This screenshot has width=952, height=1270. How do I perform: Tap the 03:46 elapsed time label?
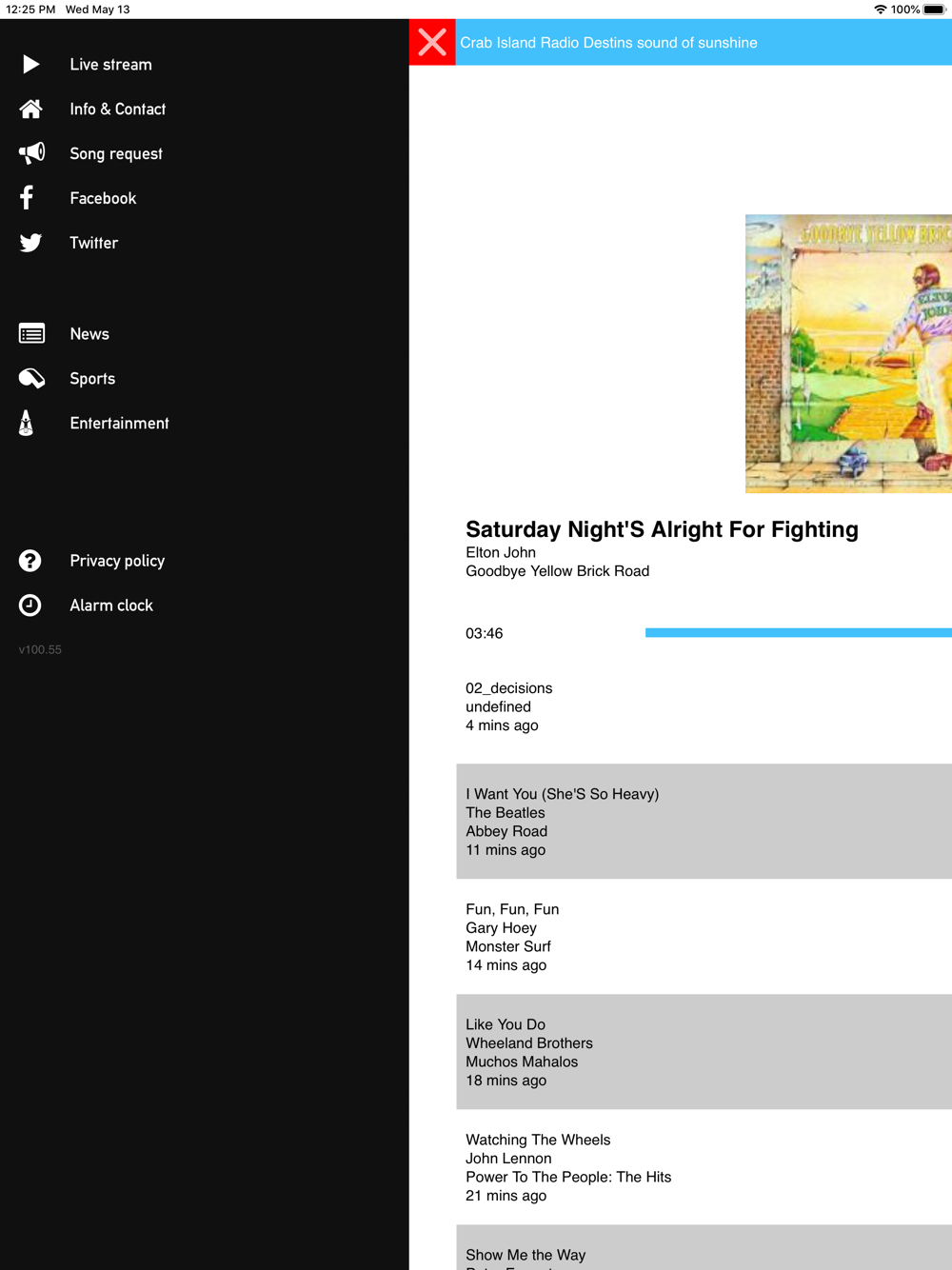pos(484,633)
